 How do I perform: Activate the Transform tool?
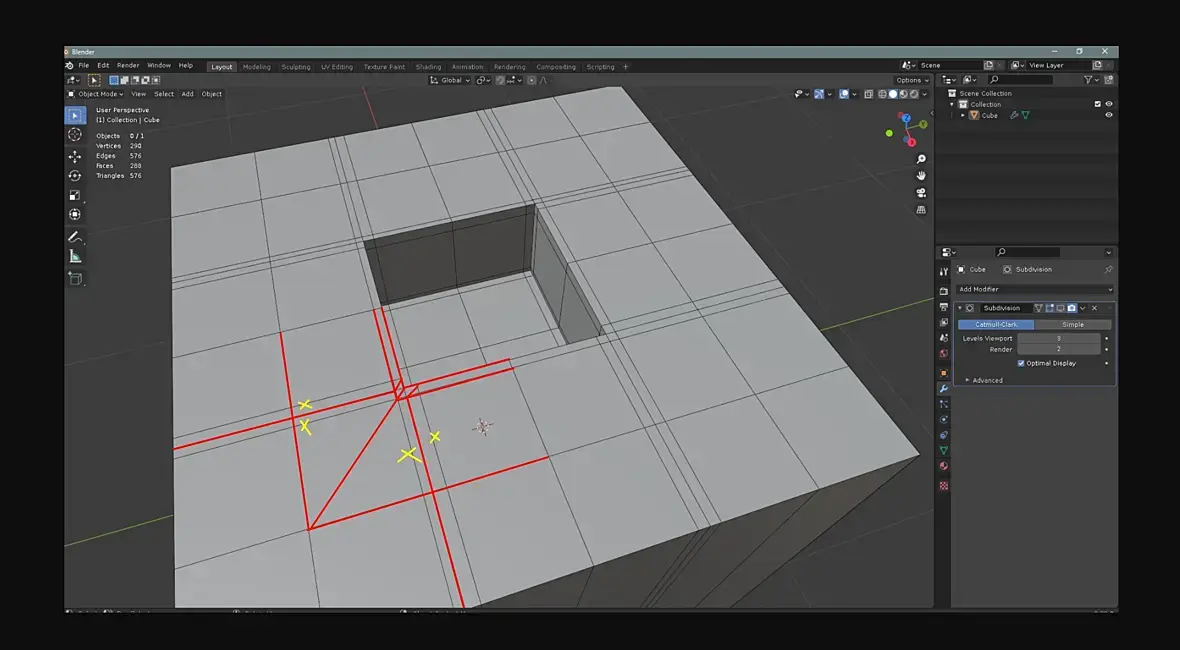tap(75, 214)
